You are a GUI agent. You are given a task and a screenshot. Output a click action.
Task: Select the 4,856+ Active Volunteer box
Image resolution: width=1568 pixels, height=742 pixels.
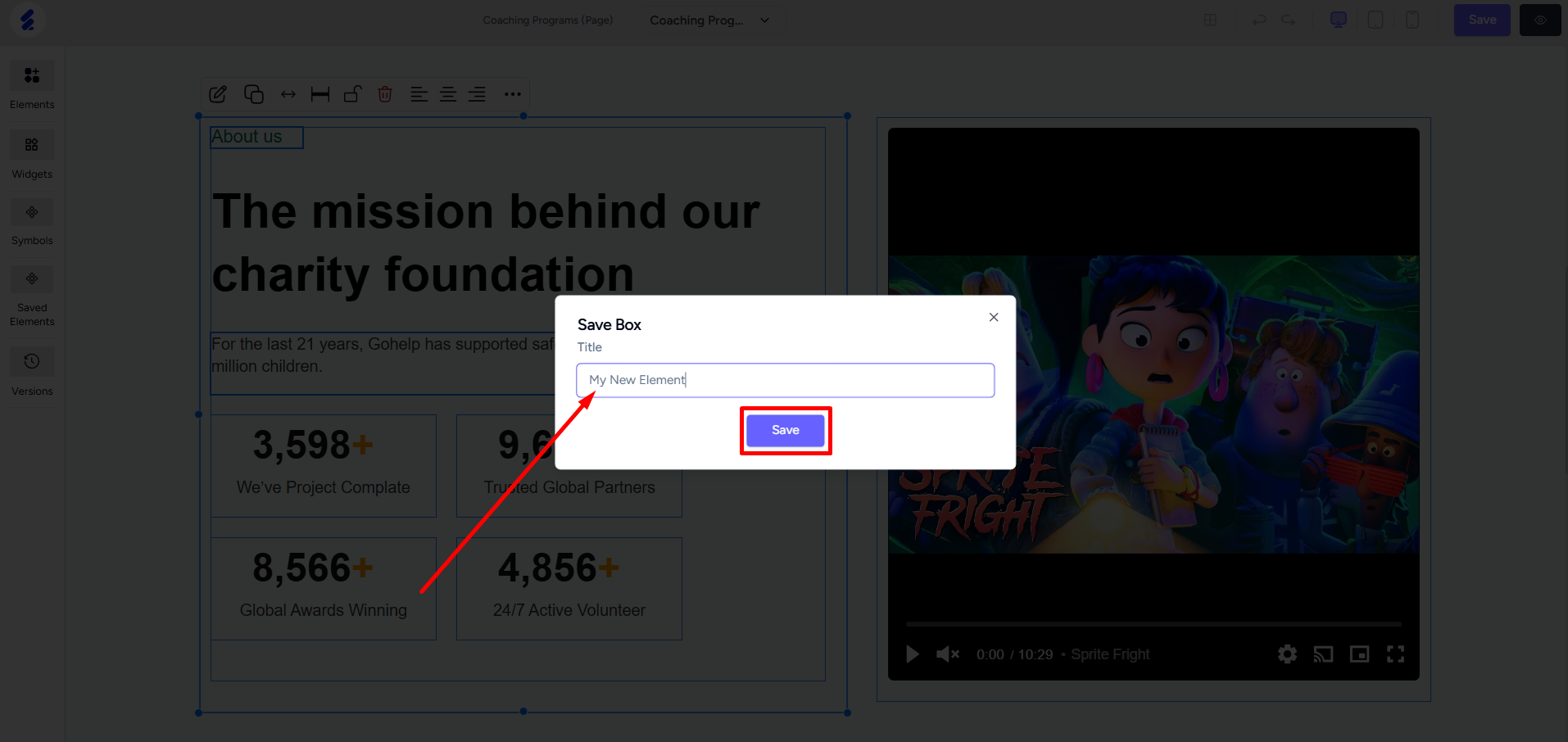coord(569,588)
